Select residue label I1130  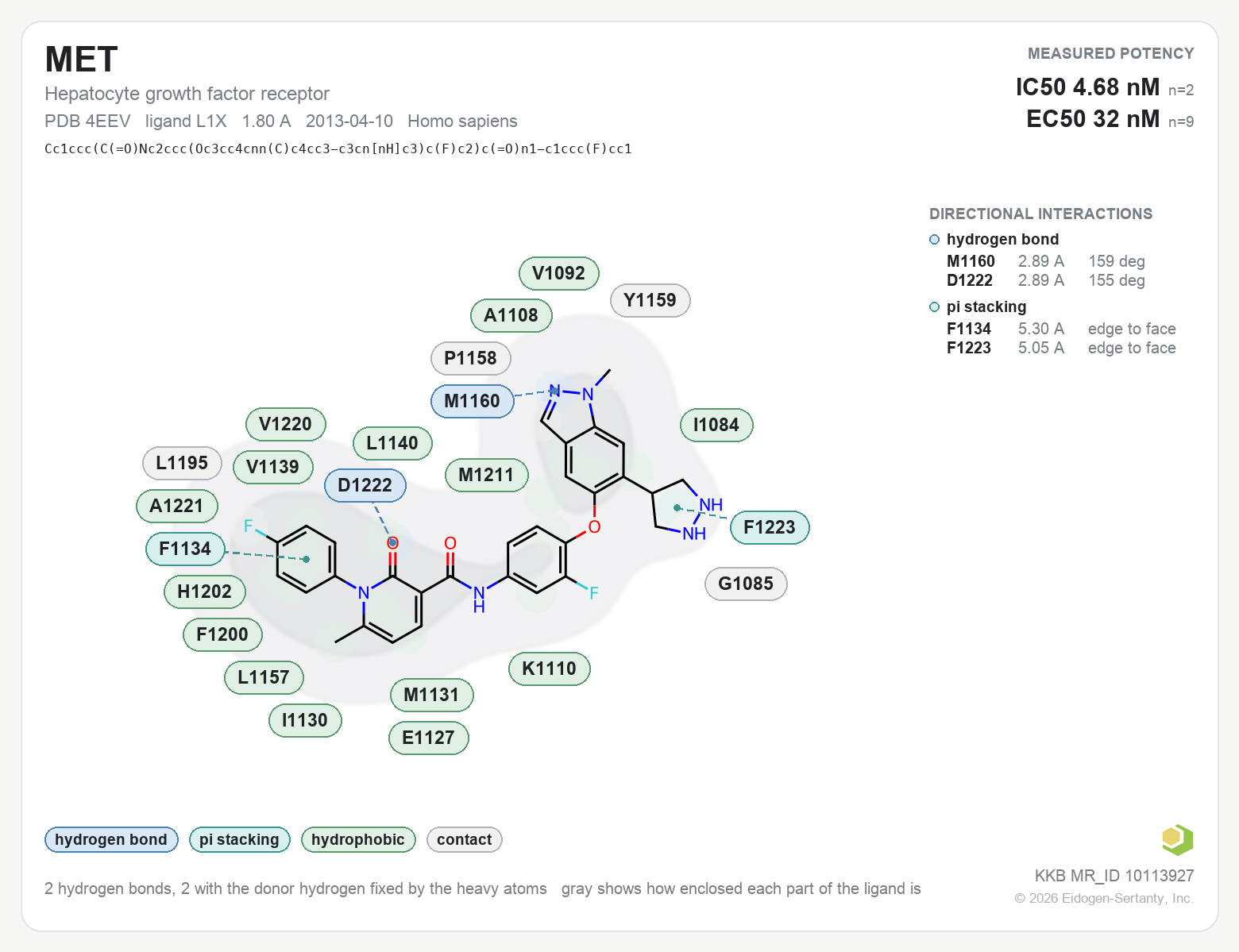pyautogui.click(x=305, y=720)
